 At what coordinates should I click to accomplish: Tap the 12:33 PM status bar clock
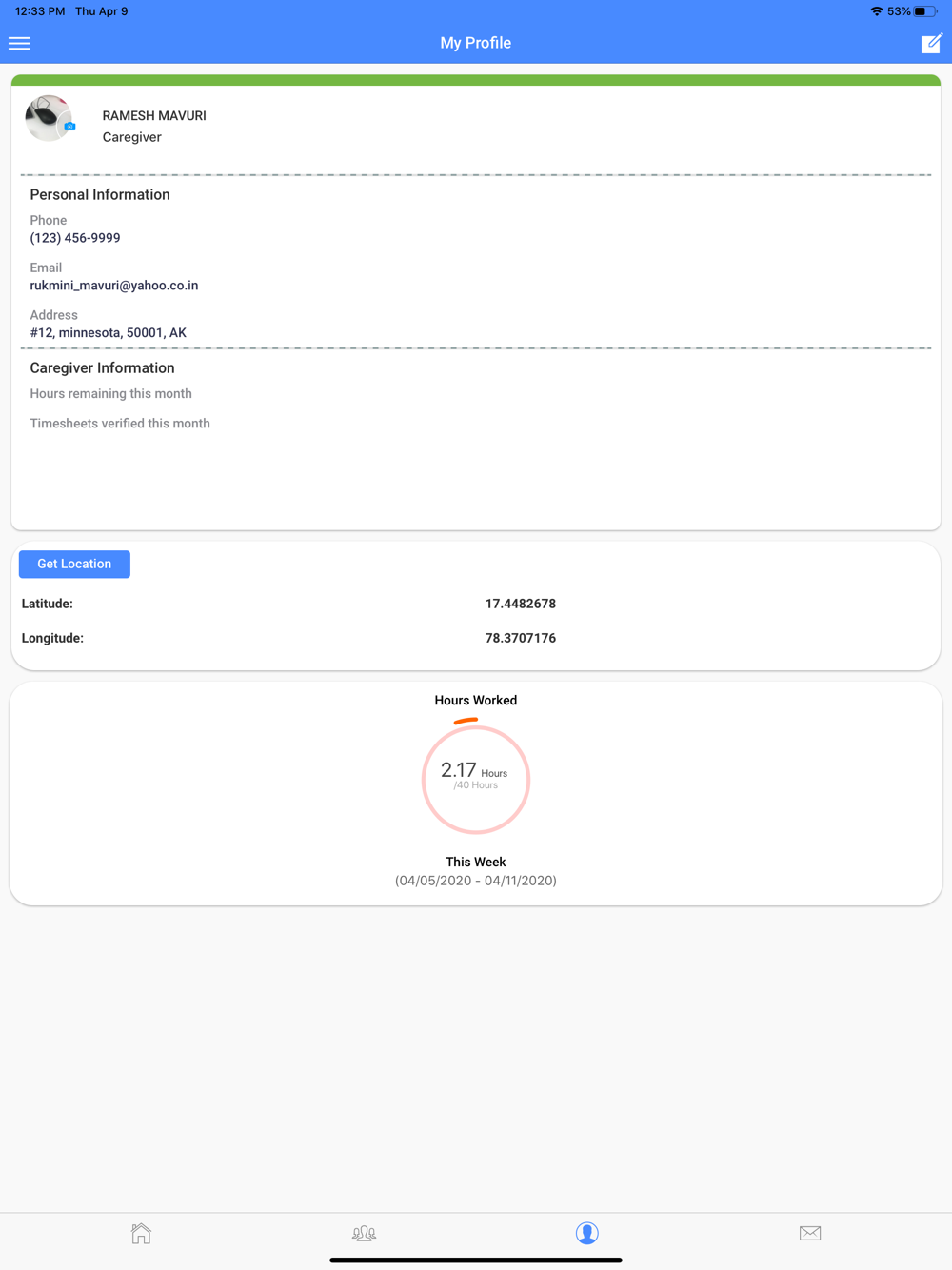(40, 11)
